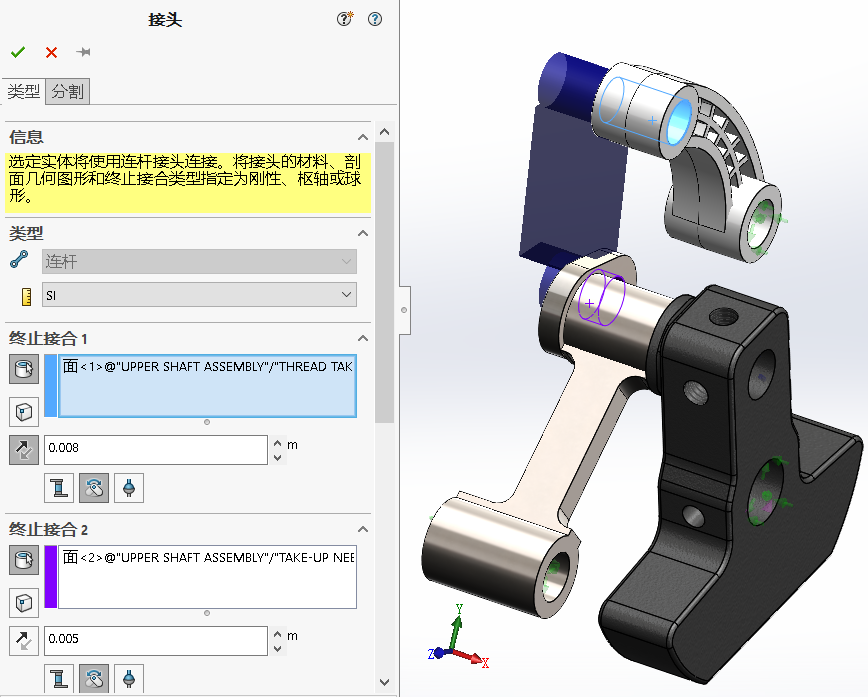Select the 类型 tab
The height and width of the screenshot is (697, 868).
tap(22, 91)
